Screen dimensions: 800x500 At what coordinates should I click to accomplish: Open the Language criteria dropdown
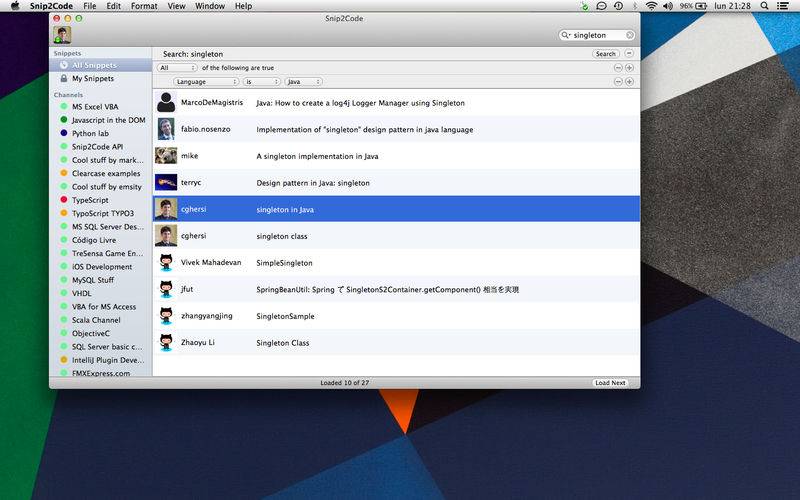point(206,81)
